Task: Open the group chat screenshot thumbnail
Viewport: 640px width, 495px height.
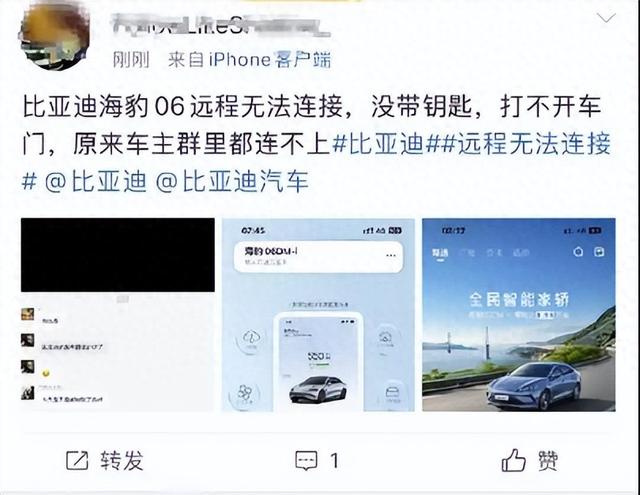Action: point(118,315)
